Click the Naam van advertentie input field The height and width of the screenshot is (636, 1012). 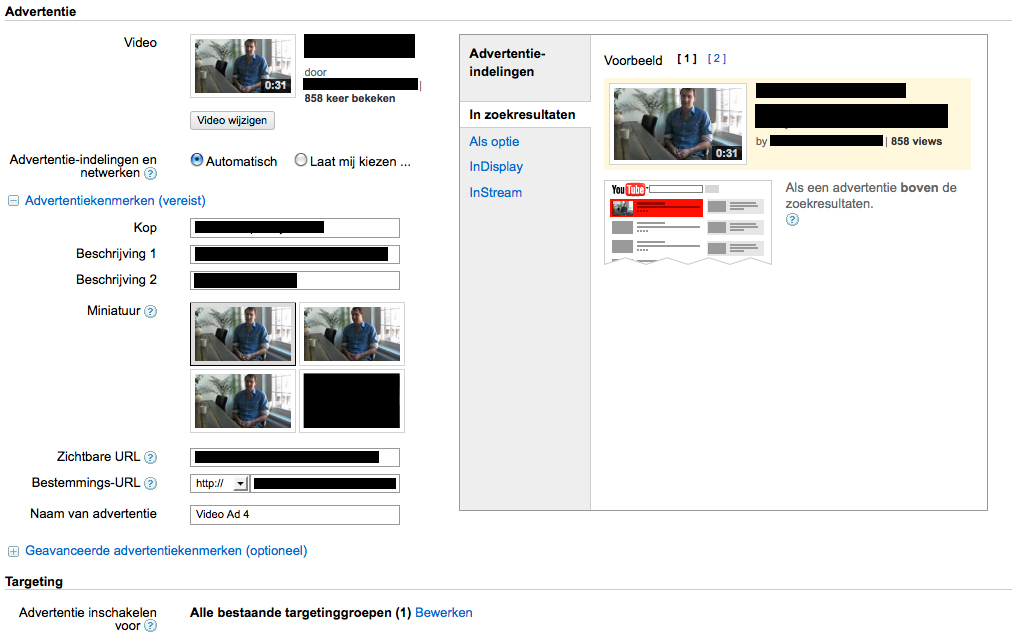point(294,515)
